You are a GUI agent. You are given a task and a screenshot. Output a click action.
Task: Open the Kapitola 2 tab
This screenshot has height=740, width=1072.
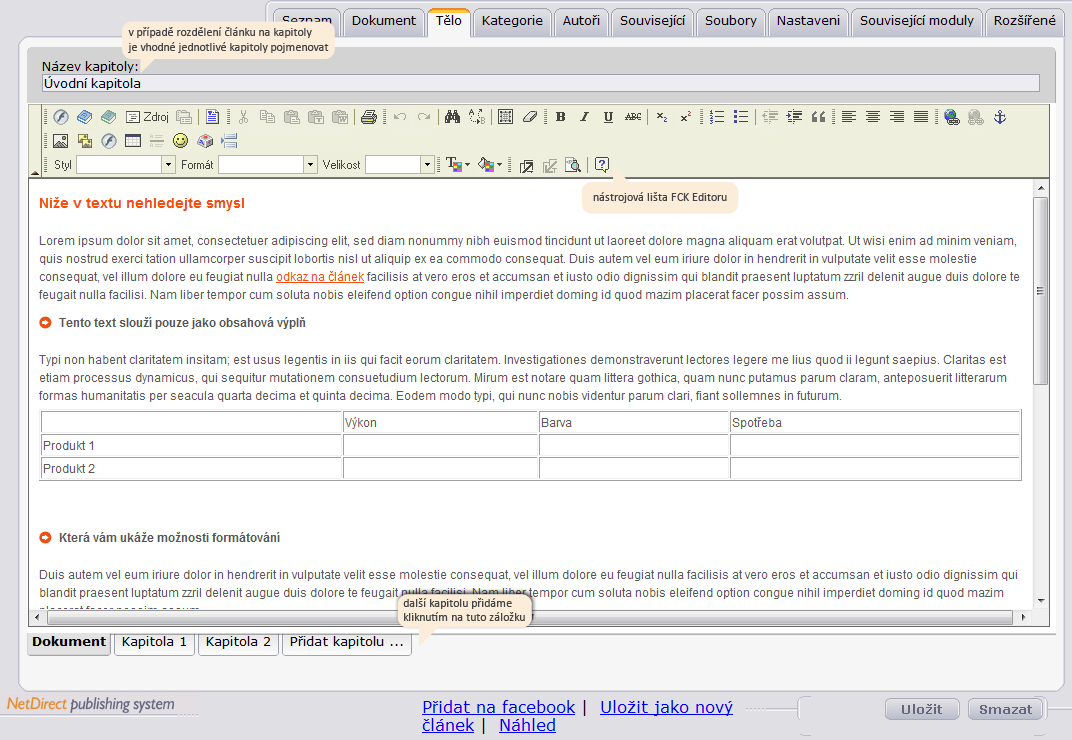(x=238, y=642)
